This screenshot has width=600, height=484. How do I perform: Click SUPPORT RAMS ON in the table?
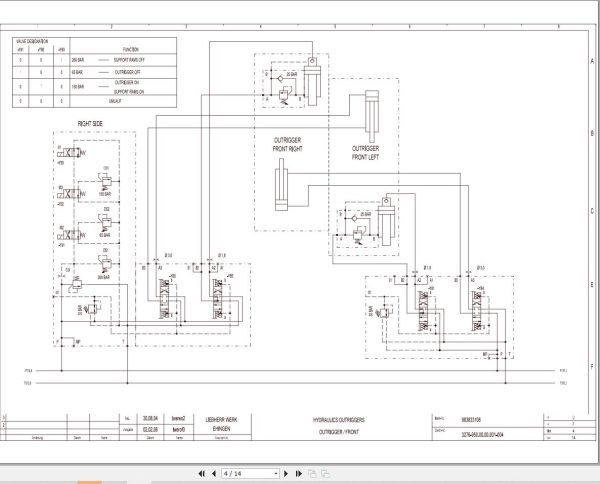[x=129, y=92]
